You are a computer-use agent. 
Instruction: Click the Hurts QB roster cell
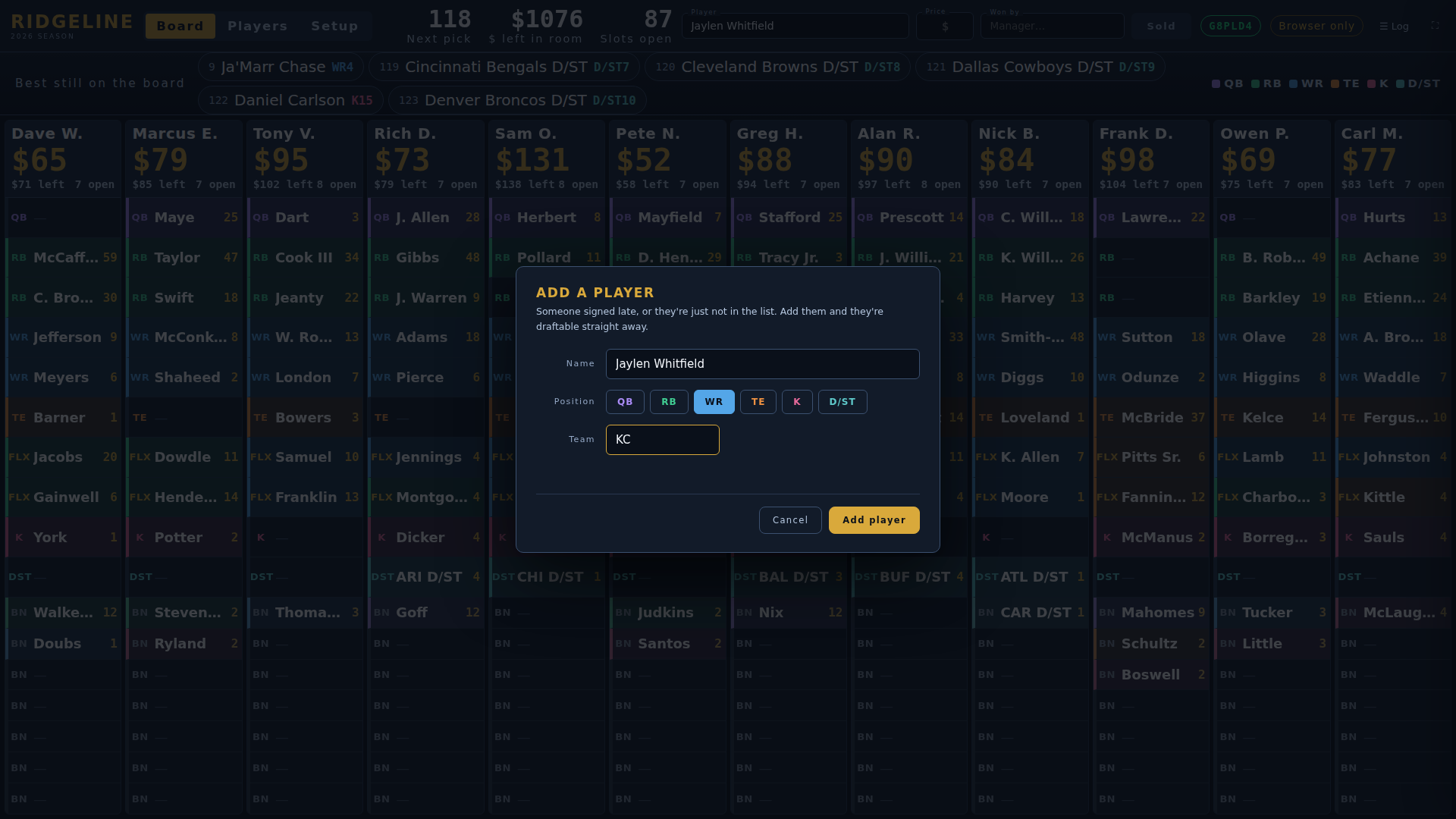pyautogui.click(x=1393, y=218)
